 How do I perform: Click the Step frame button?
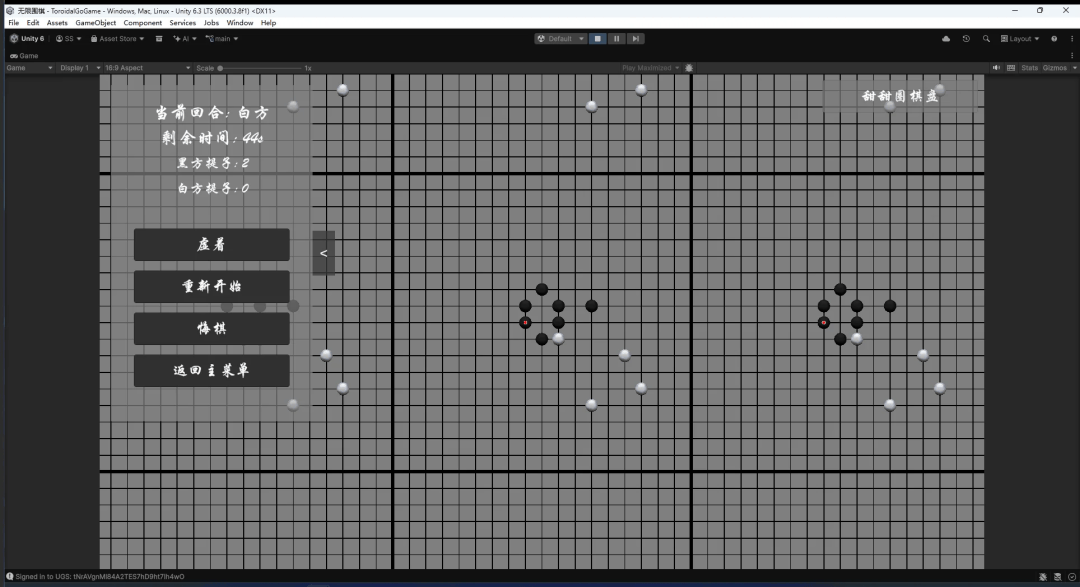[636, 39]
